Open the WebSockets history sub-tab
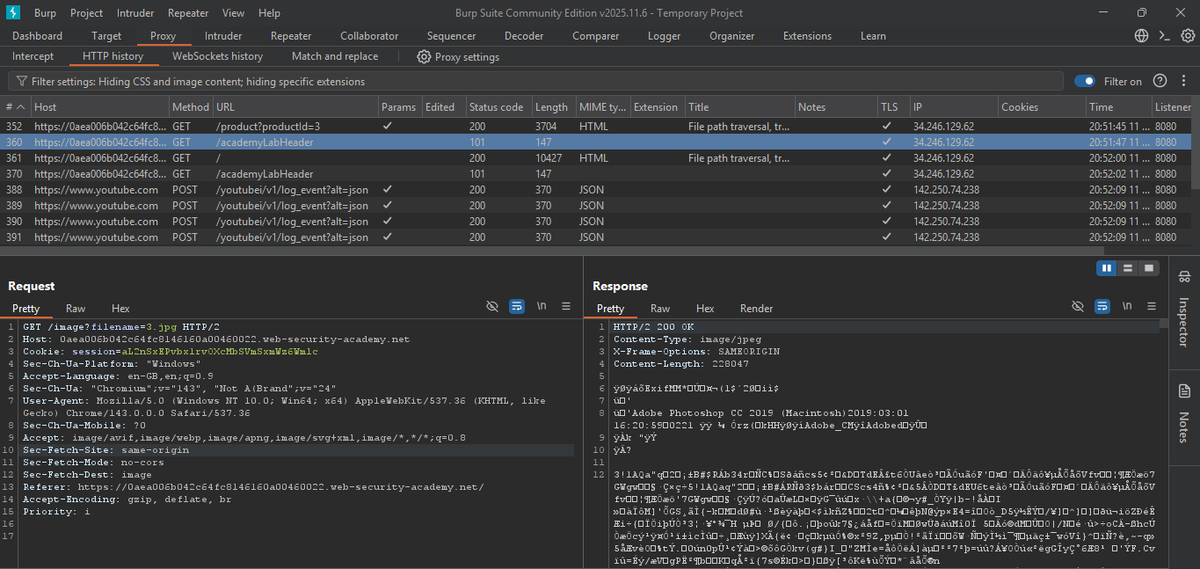Viewport: 1200px width, 569px height. coord(218,57)
